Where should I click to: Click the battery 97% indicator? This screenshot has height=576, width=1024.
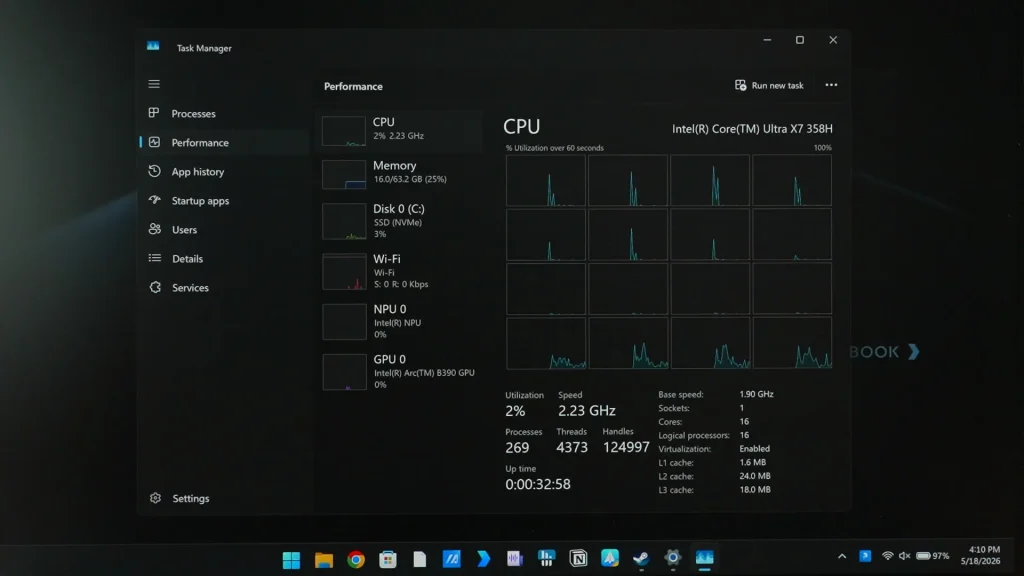tap(933, 556)
